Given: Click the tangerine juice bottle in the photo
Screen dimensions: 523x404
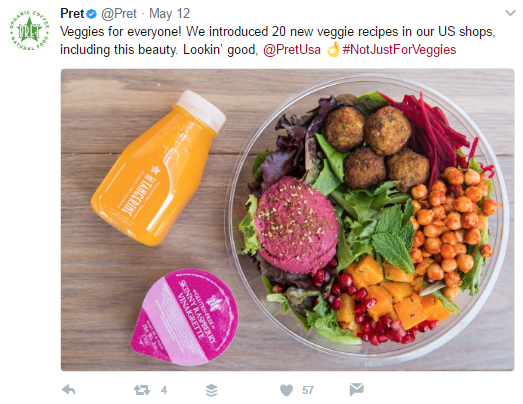Looking at the screenshot, I should click(x=158, y=168).
